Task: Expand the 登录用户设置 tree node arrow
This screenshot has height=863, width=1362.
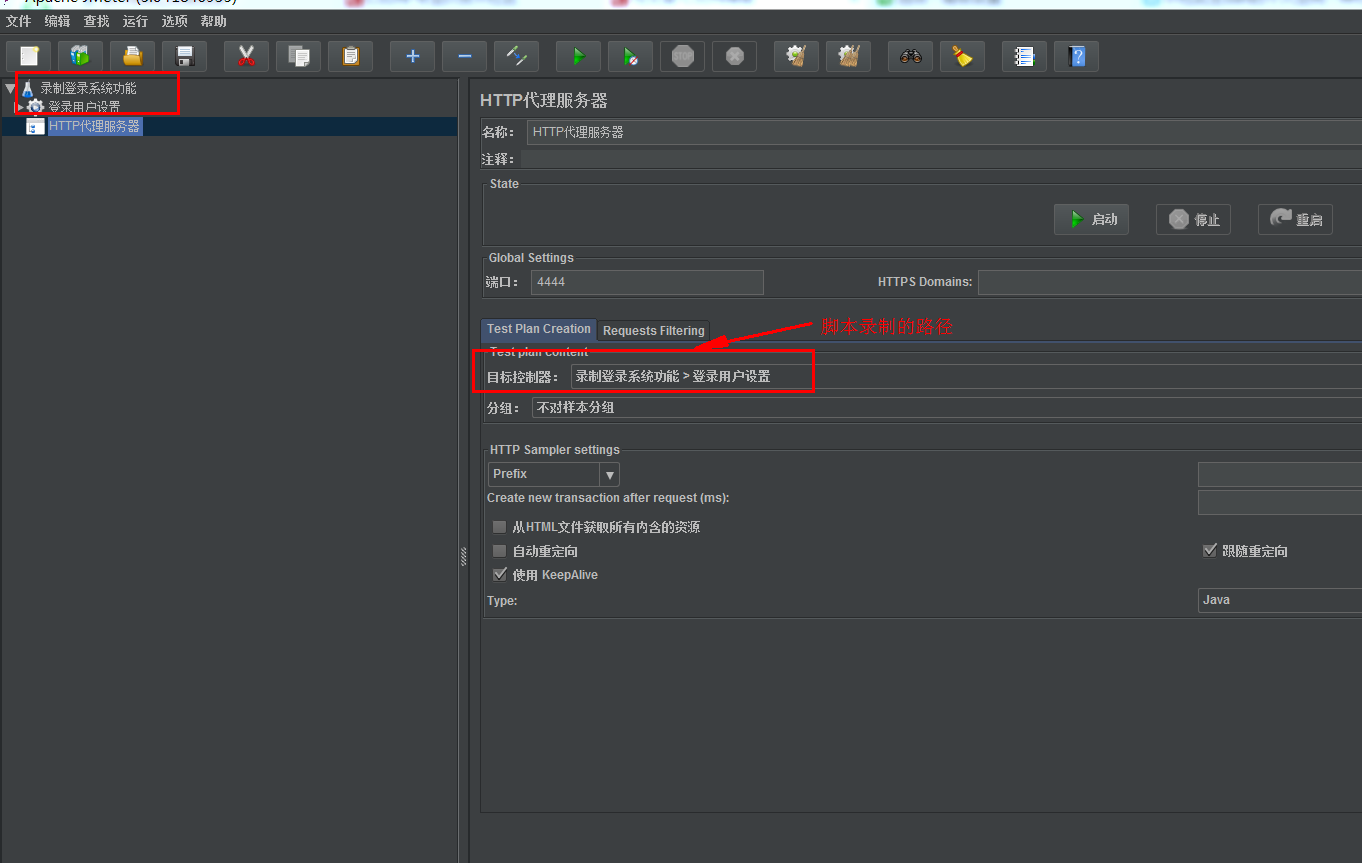Action: tap(19, 106)
